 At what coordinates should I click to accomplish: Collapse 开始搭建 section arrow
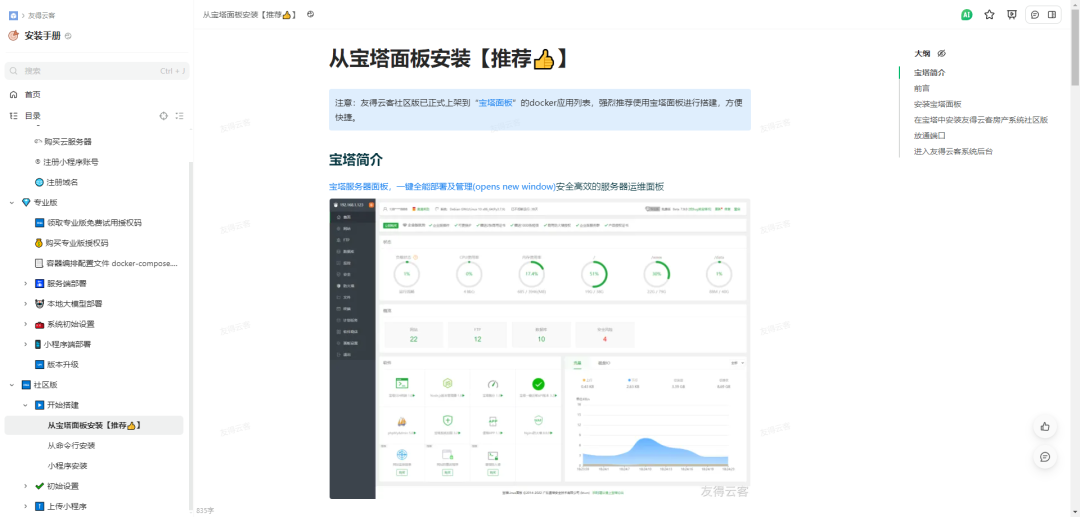25,405
